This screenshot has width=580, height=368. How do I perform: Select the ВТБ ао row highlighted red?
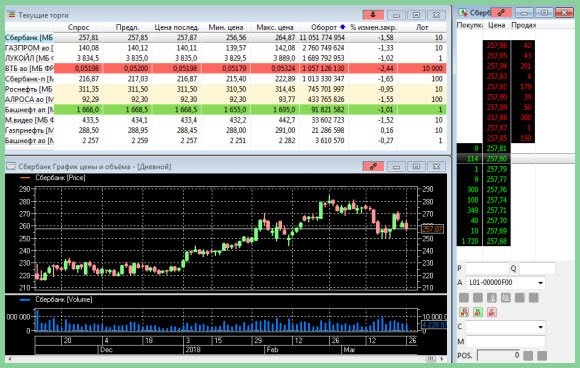226,68
